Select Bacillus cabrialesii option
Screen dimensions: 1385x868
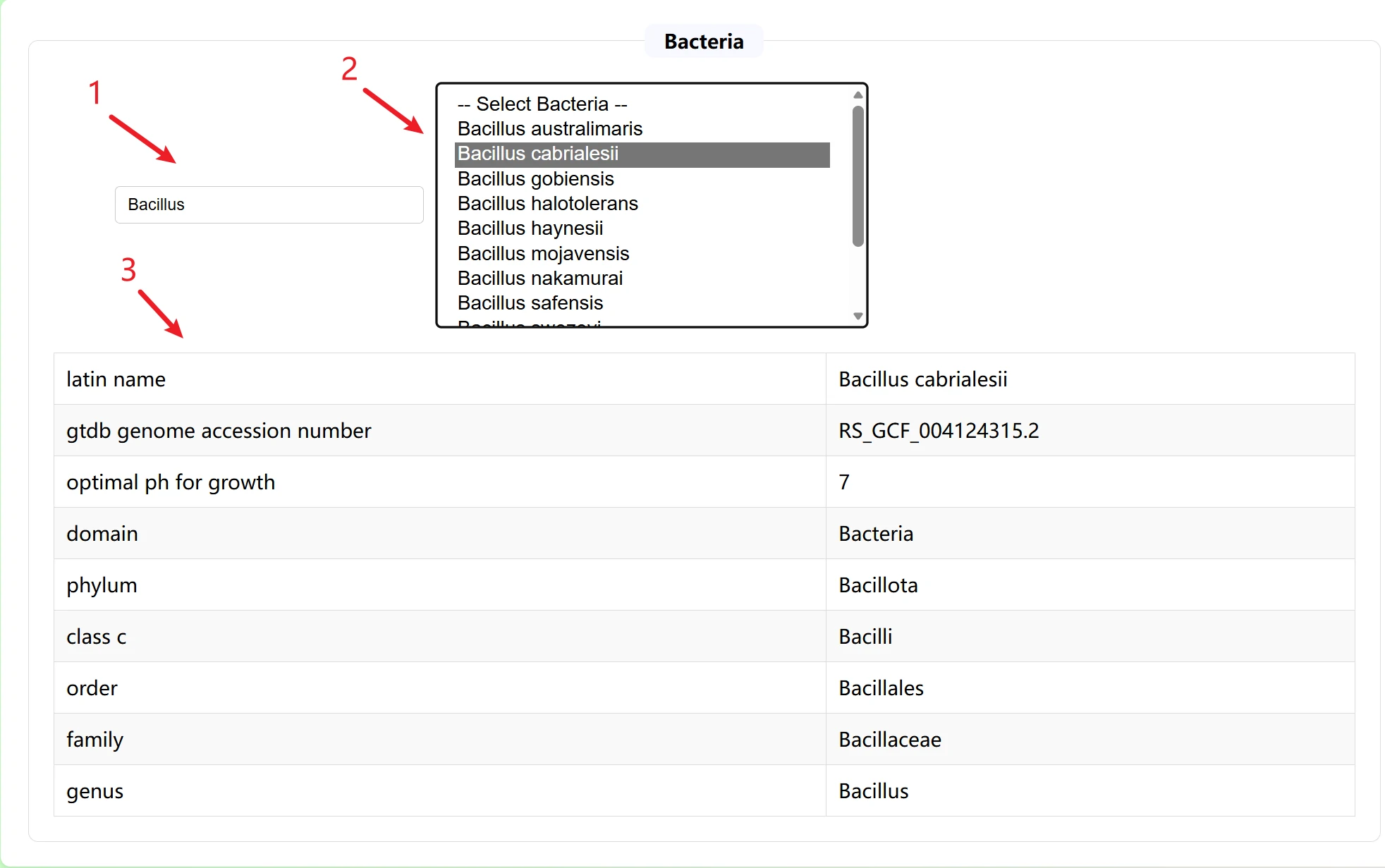538,154
